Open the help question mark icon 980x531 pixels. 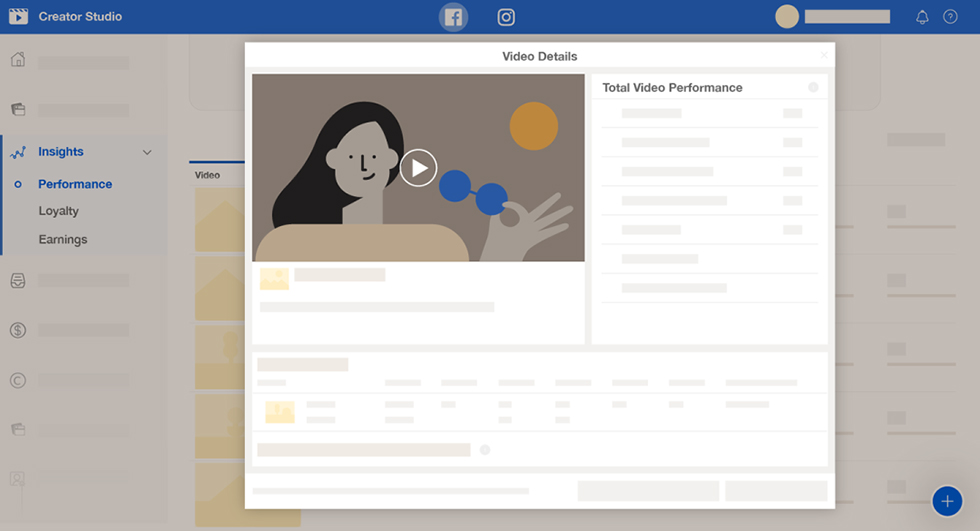tap(950, 17)
